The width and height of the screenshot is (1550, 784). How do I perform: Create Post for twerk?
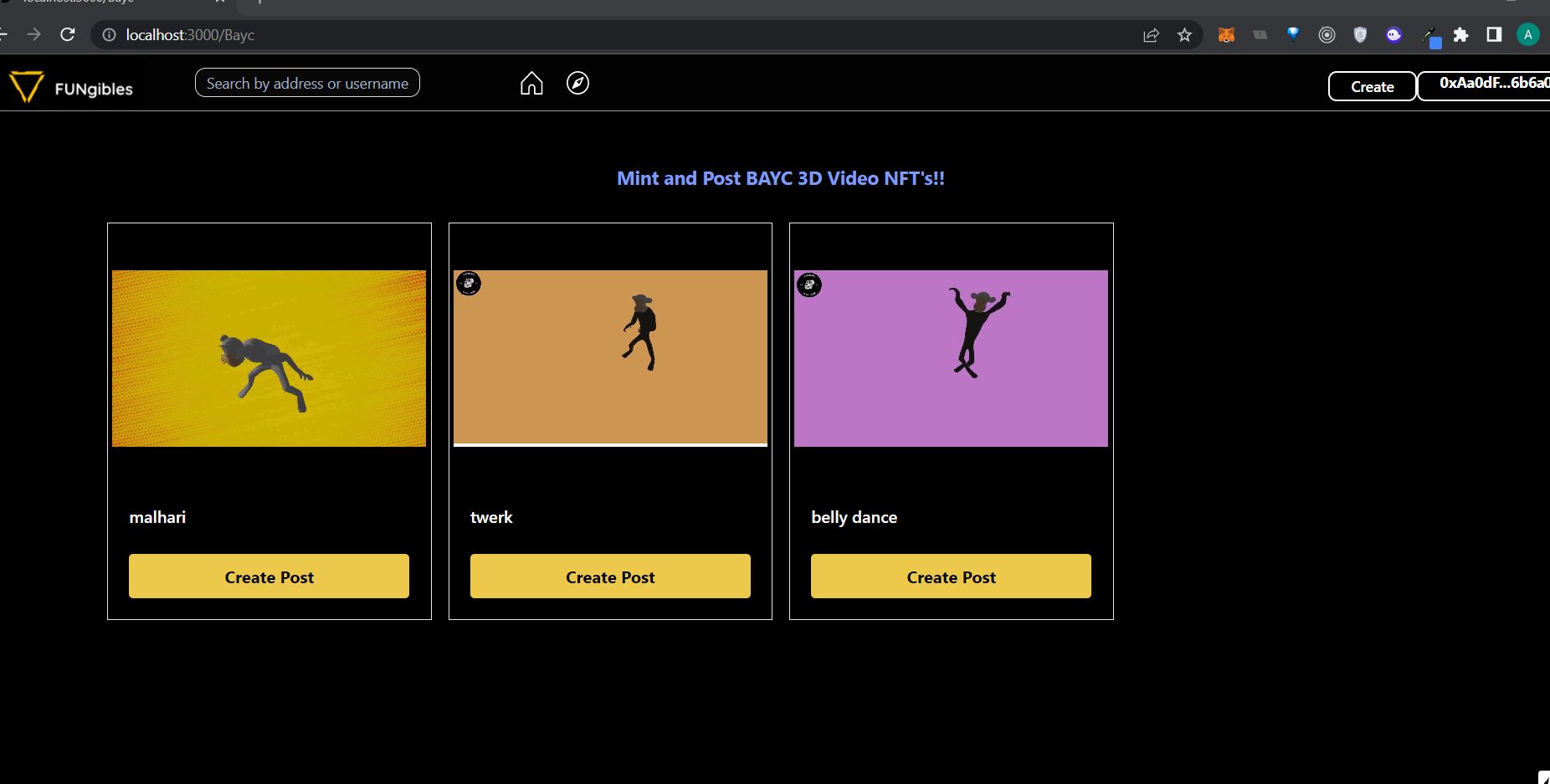click(x=610, y=576)
